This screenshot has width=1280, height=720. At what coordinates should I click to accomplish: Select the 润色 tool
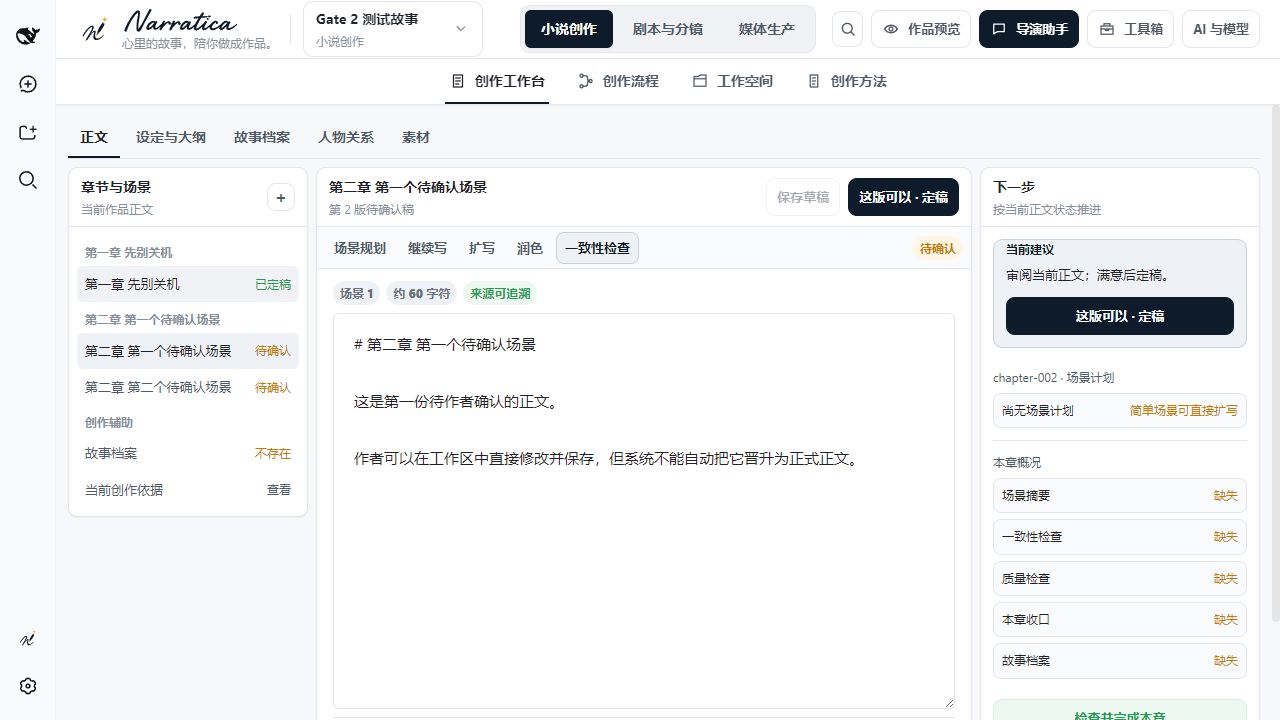[x=530, y=248]
